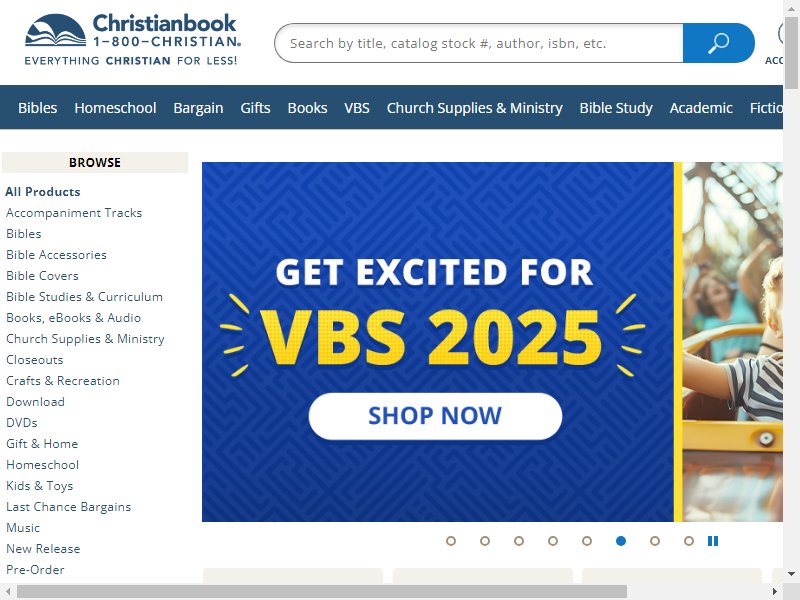Select the last carousel slide dot
Image resolution: width=800 pixels, height=600 pixels.
pos(689,541)
